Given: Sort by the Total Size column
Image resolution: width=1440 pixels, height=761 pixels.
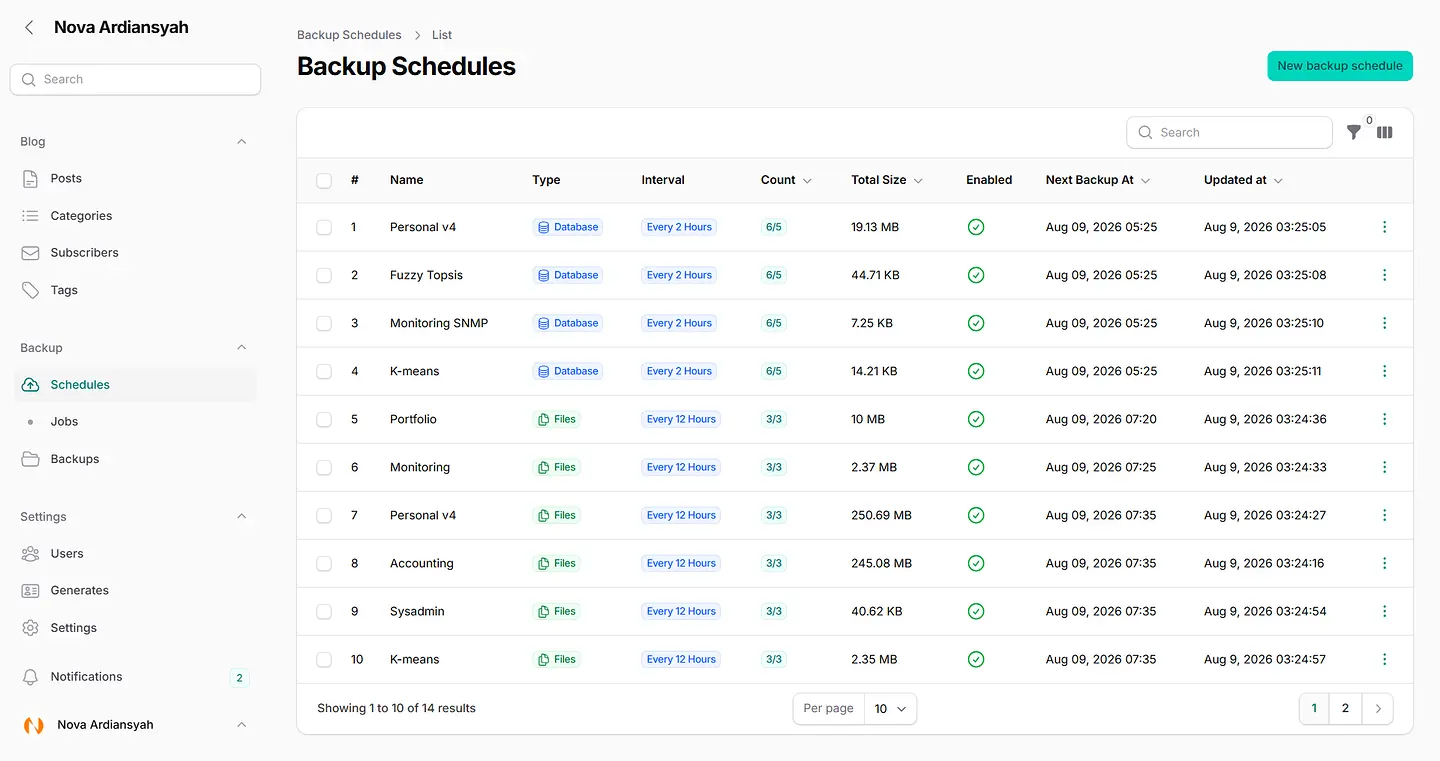Looking at the screenshot, I should click(x=887, y=180).
